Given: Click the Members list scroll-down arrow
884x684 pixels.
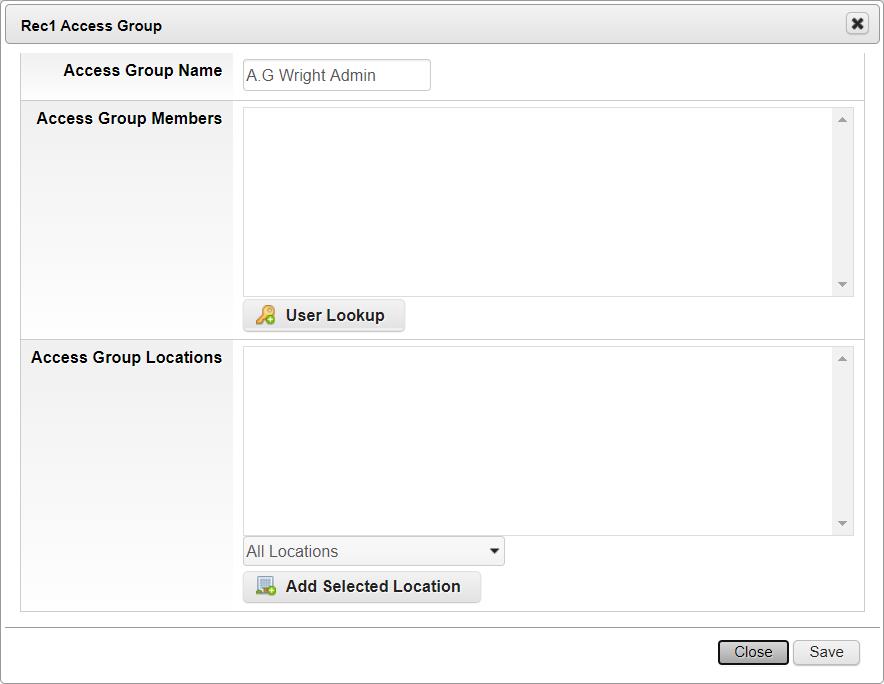Looking at the screenshot, I should click(842, 284).
